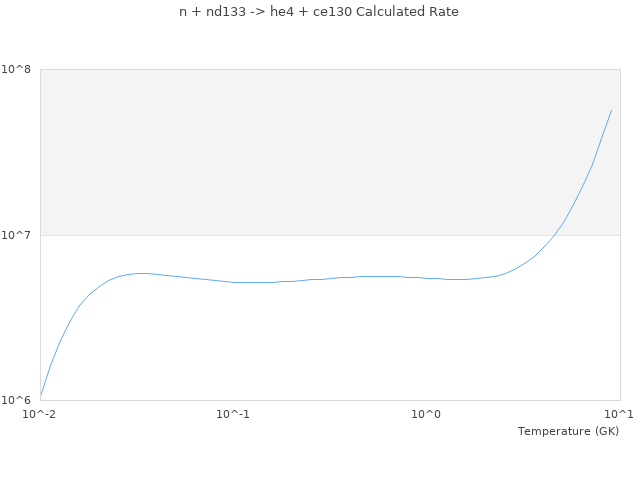Click the curve directly above the 10^-1 tick
The width and height of the screenshot is (640, 480).
[233, 282]
